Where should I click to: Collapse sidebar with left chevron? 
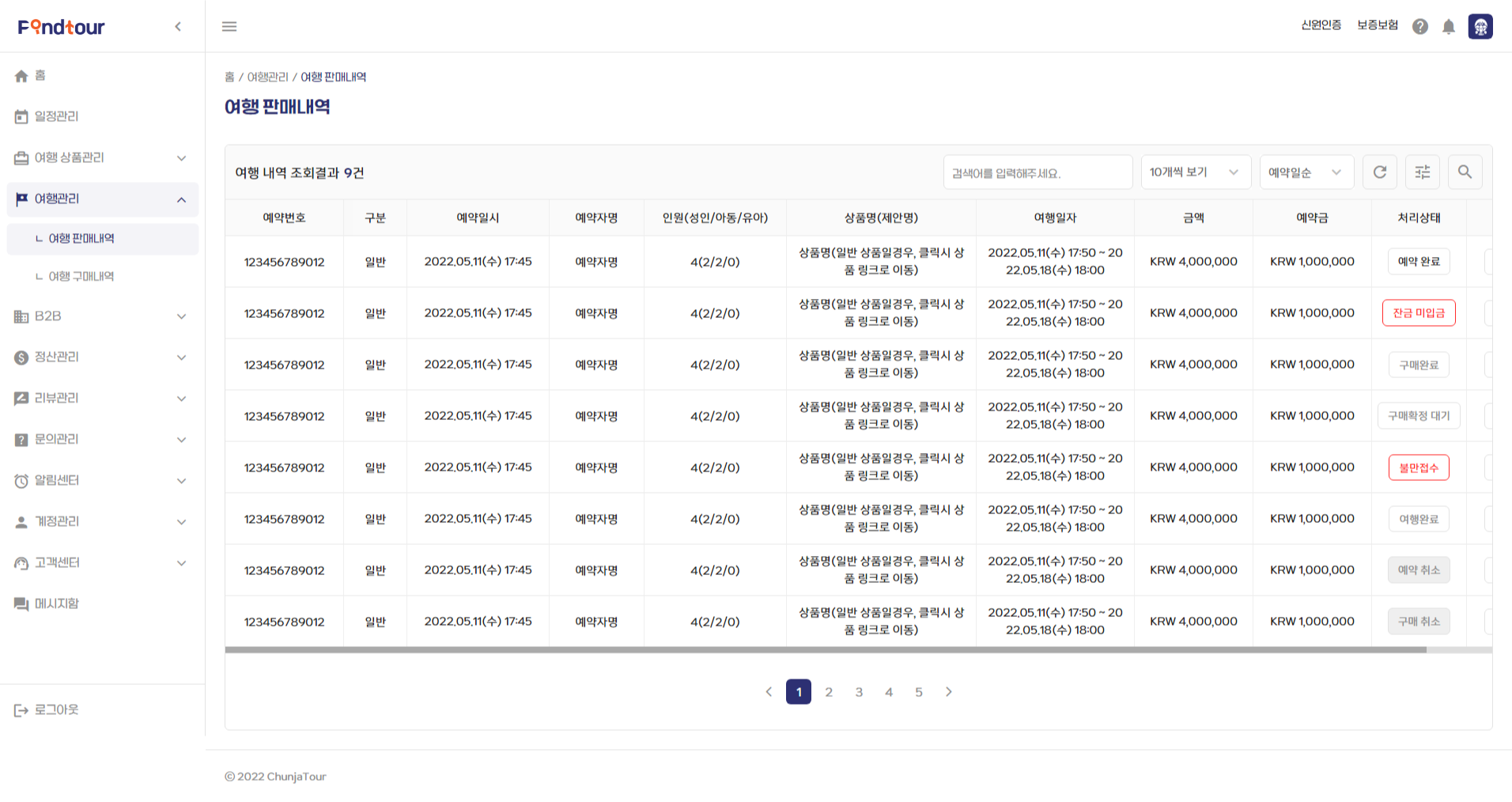point(178,27)
